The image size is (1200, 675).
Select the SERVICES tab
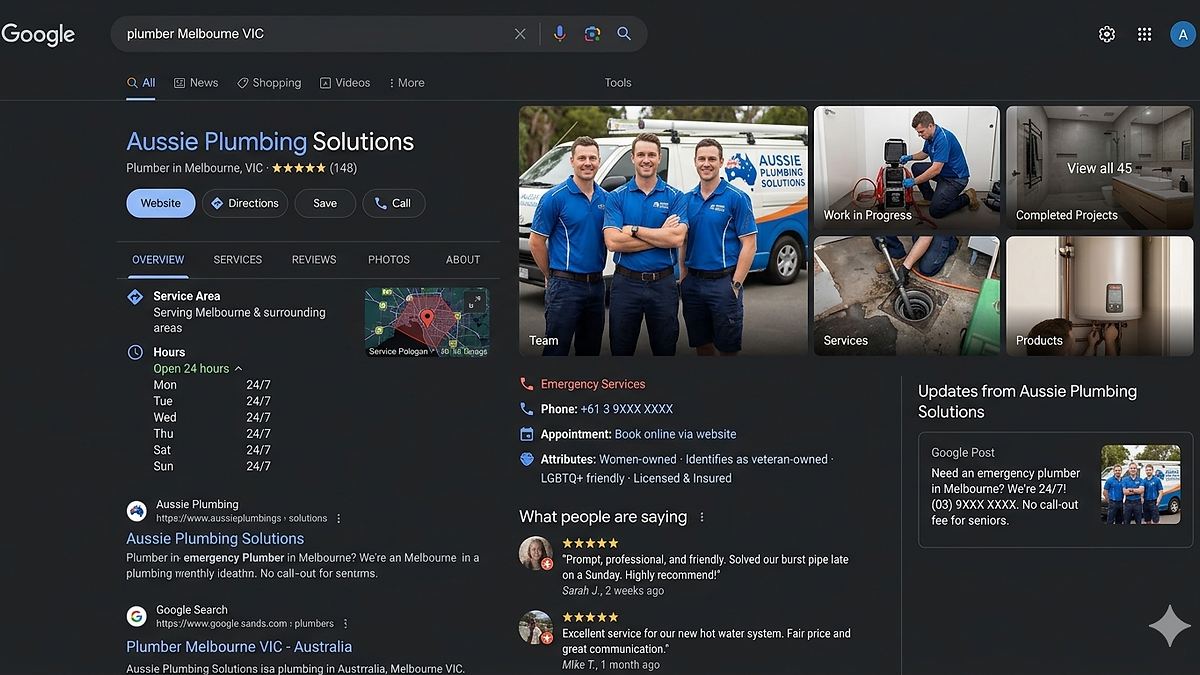(x=238, y=259)
